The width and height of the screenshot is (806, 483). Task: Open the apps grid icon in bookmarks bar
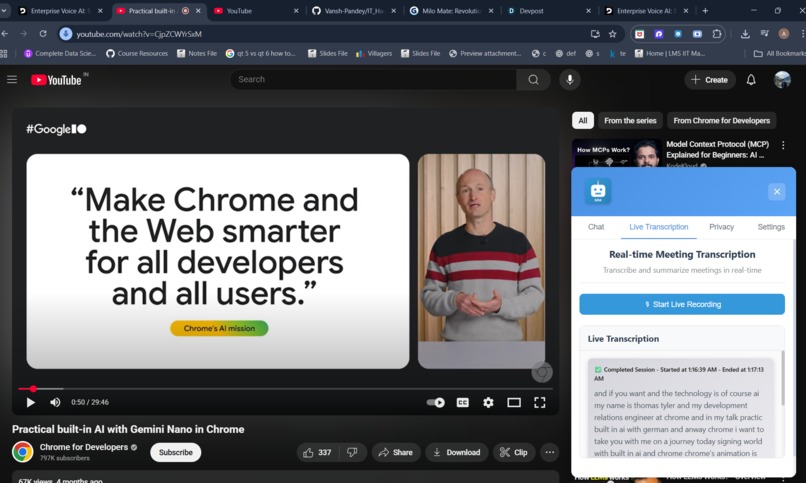[4, 53]
